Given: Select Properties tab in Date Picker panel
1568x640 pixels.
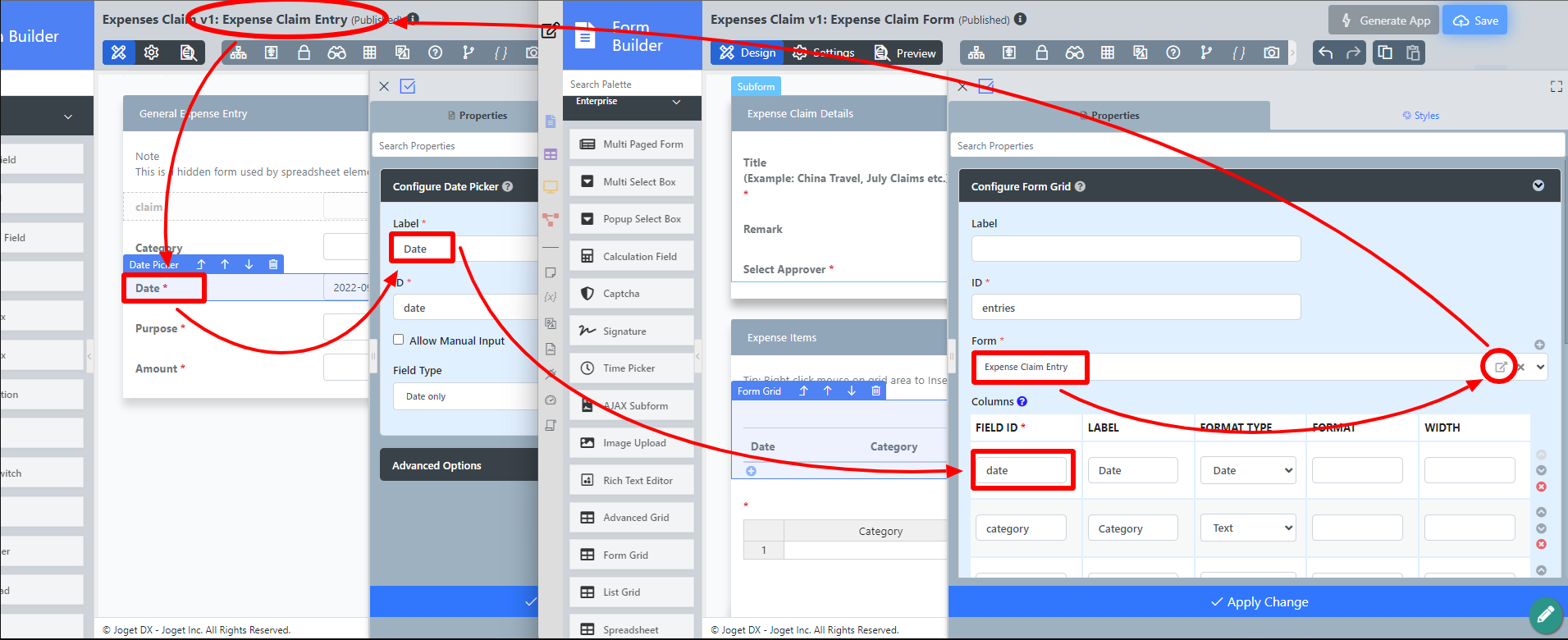Looking at the screenshot, I should [x=478, y=116].
